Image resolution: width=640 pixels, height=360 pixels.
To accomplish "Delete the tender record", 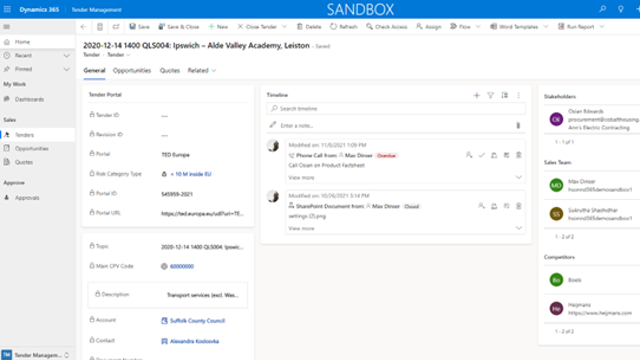I will pyautogui.click(x=309, y=27).
